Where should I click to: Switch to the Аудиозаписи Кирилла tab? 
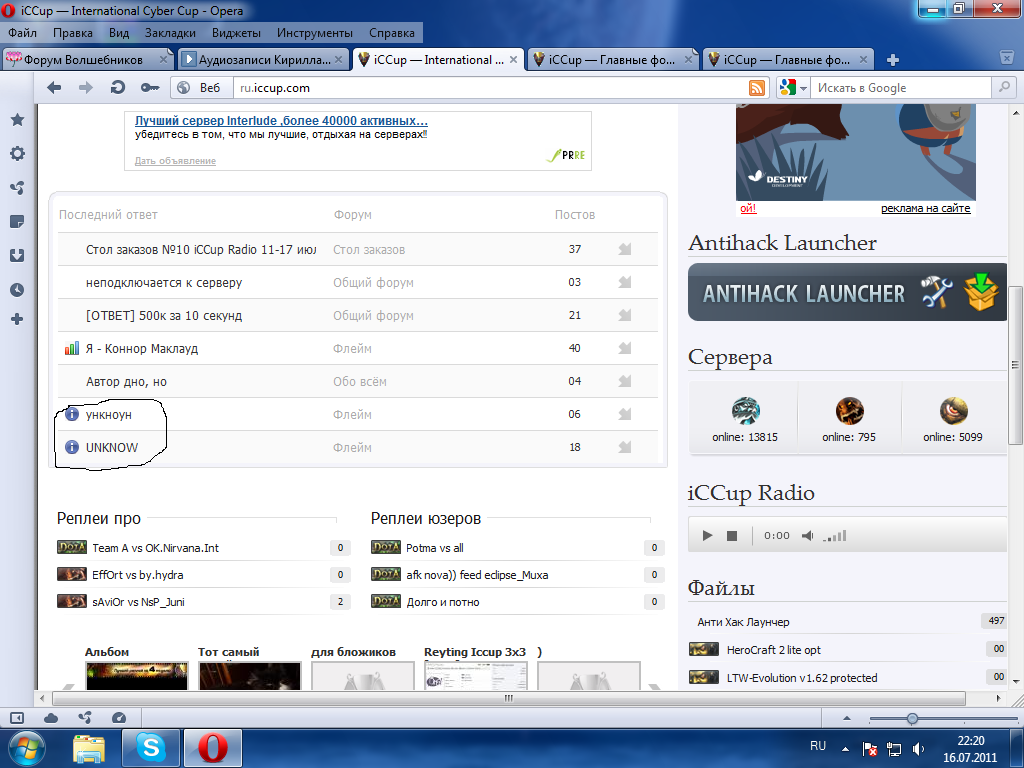click(263, 59)
